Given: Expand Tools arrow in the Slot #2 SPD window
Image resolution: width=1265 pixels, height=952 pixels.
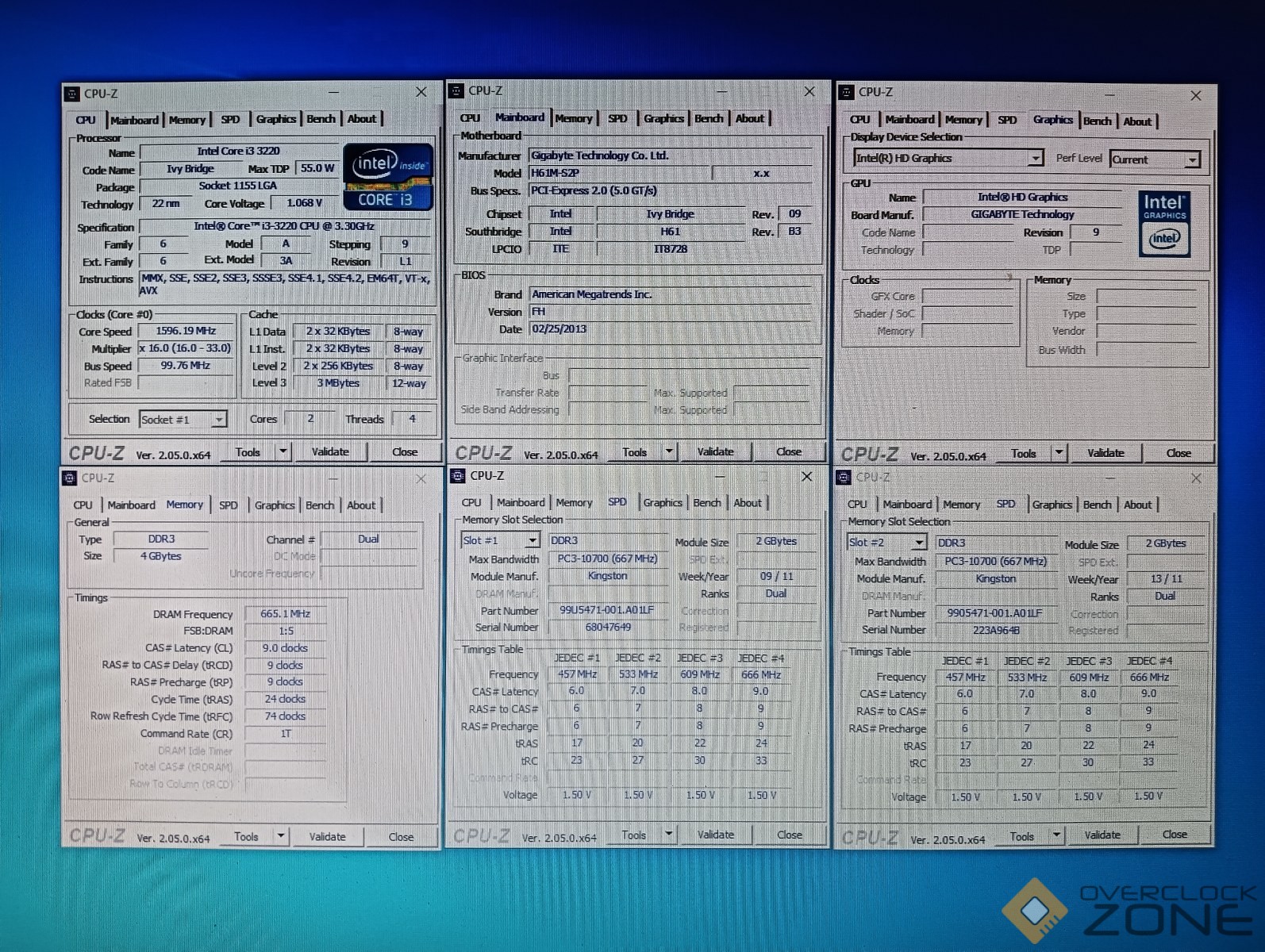Looking at the screenshot, I should click(1056, 835).
